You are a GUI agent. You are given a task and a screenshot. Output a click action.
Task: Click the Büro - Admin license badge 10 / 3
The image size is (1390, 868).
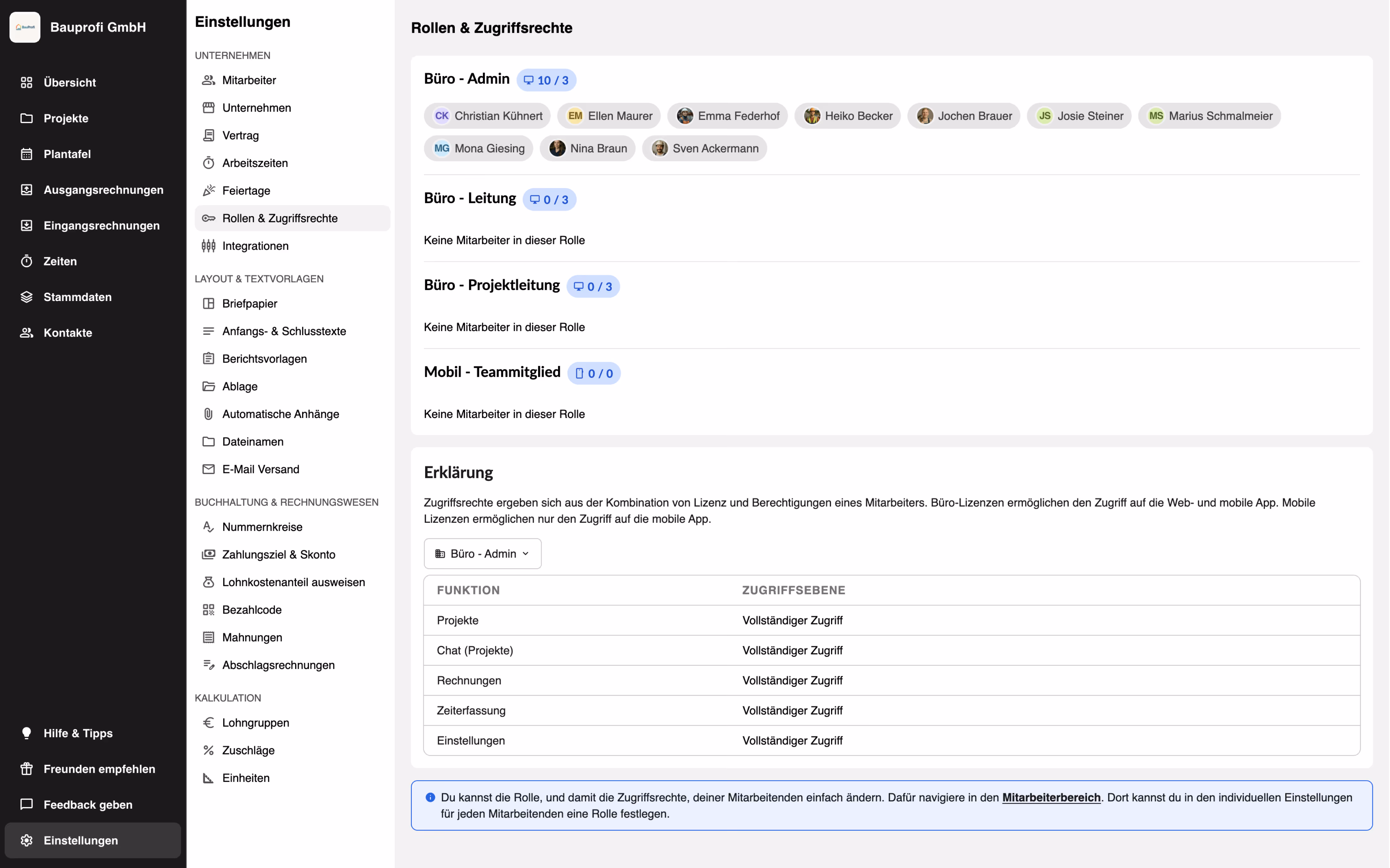[x=546, y=80]
